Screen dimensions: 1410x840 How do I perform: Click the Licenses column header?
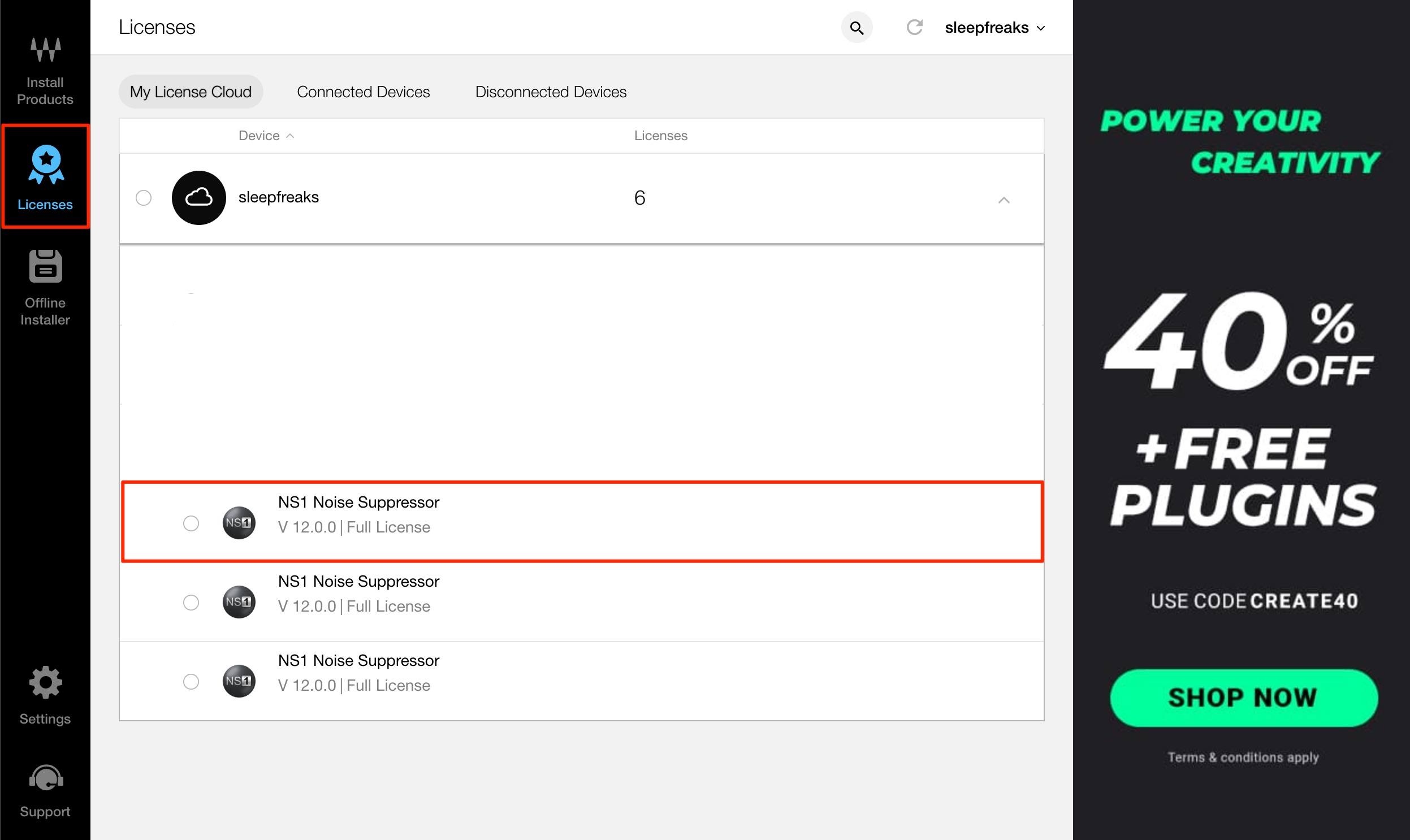tap(660, 135)
